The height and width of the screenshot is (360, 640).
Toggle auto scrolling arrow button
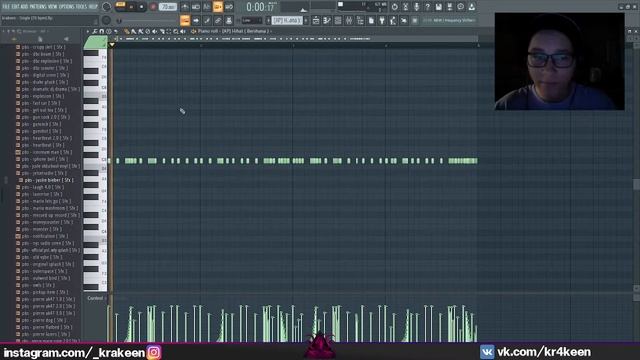(196, 20)
